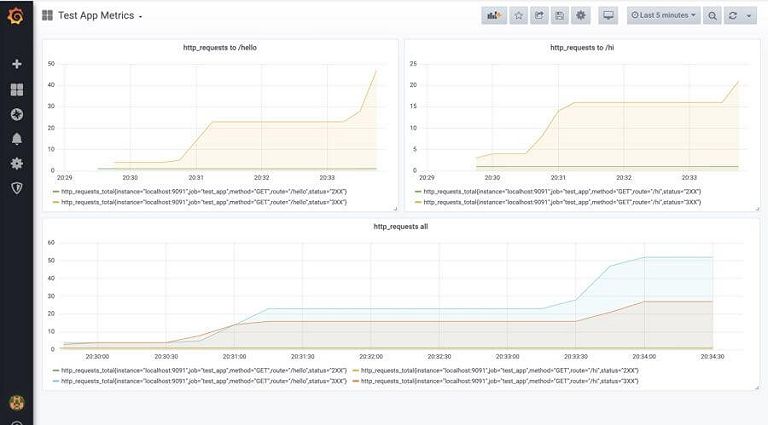Viewport: 768px width, 425px height.
Task: Open the Configuration gear in the sidebar
Action: (17, 163)
